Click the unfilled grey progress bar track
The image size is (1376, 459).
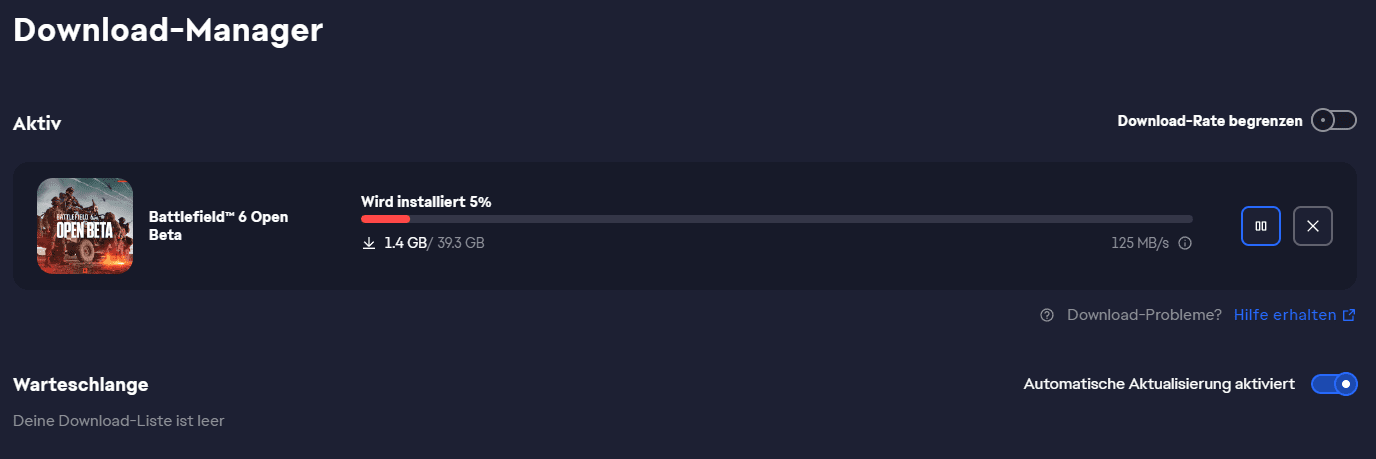coord(800,219)
